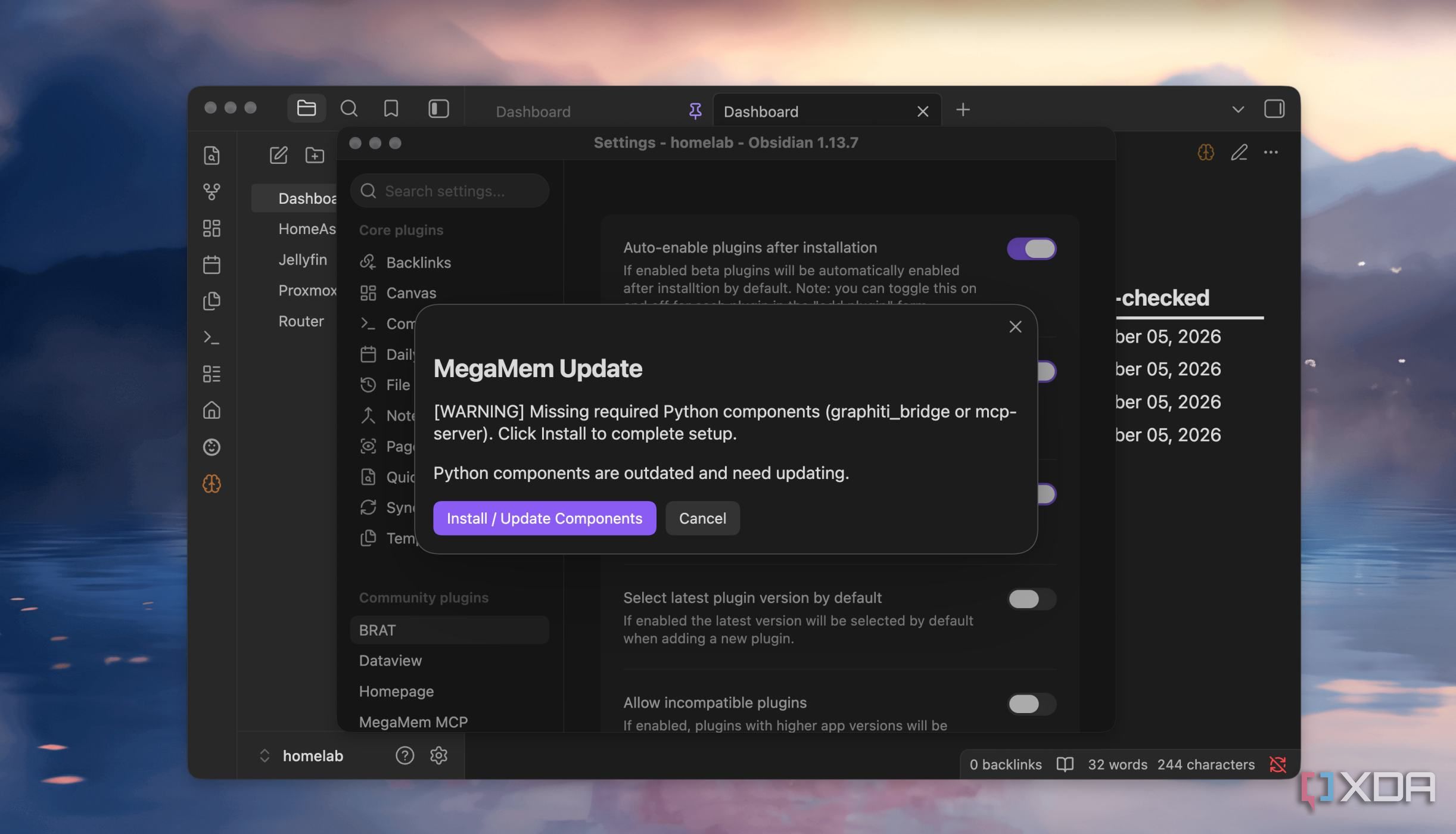1456x834 pixels.
Task: Click the edit pencil icon in note header
Action: [x=1239, y=153]
